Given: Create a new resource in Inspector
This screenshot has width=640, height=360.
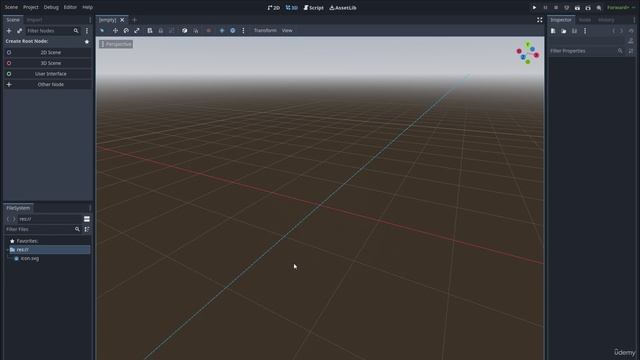Looking at the screenshot, I should coord(553,31).
